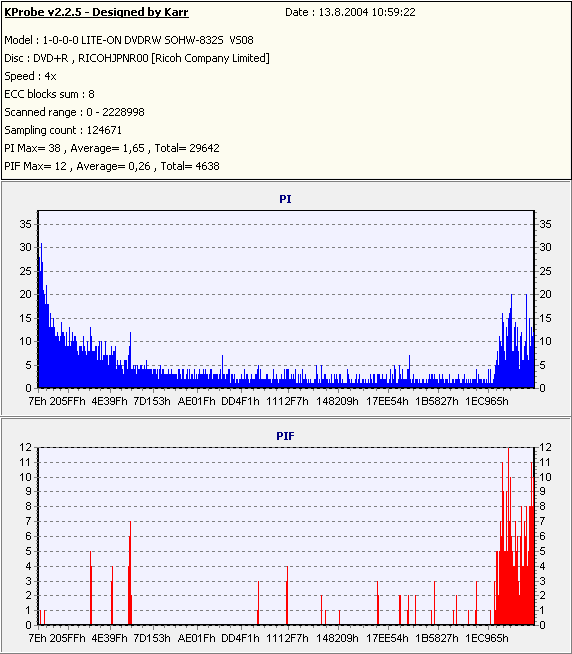Click the tallest blue PI spike above 30
The height and width of the screenshot is (654, 572).
41,315
